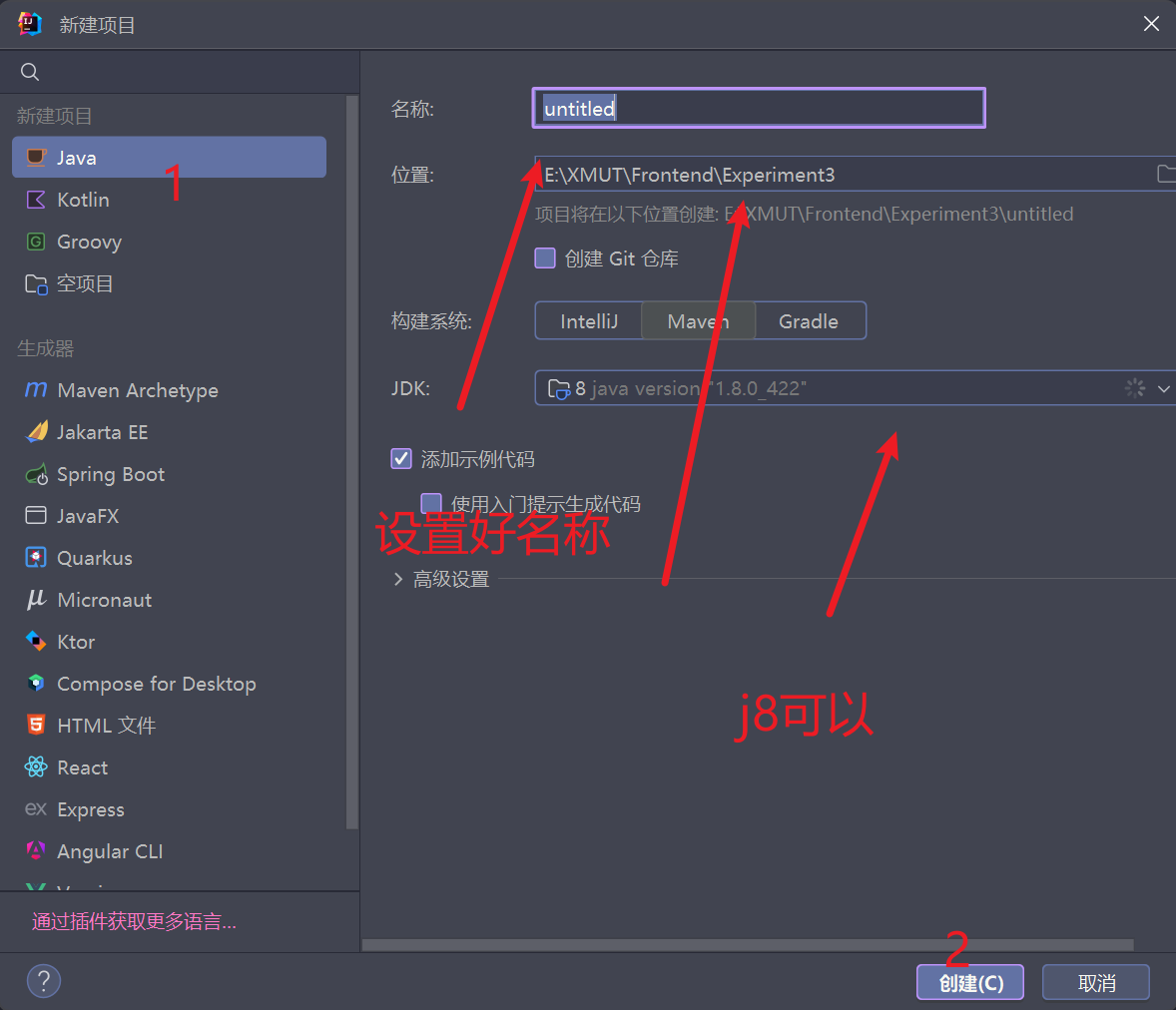Image resolution: width=1176 pixels, height=1010 pixels.
Task: Expand the 高级设置 section
Action: coord(398,580)
